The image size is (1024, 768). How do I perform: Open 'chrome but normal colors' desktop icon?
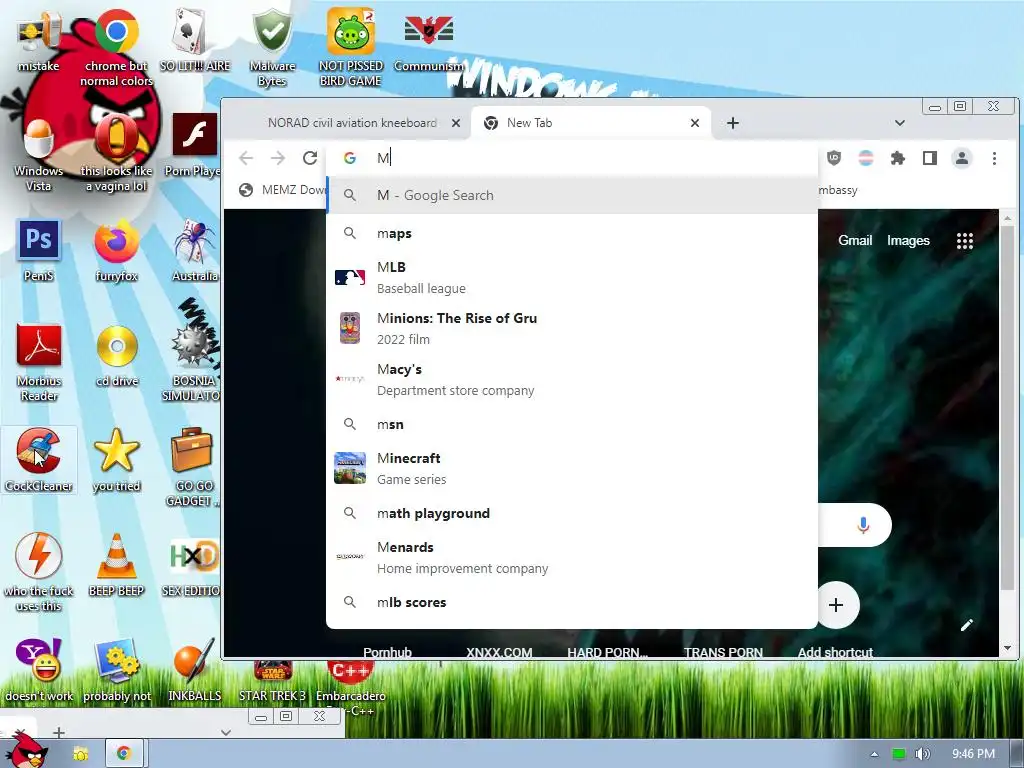tap(116, 47)
